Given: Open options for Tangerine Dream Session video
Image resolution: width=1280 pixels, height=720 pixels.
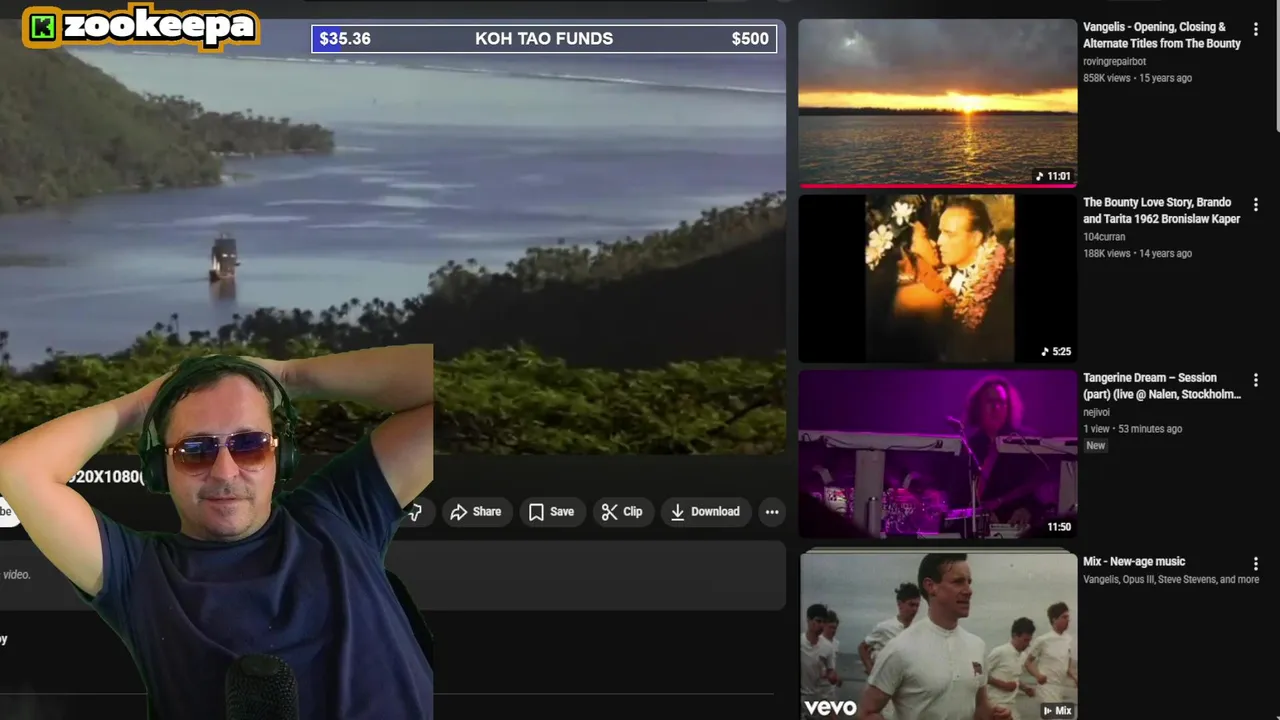Looking at the screenshot, I should click(1256, 380).
